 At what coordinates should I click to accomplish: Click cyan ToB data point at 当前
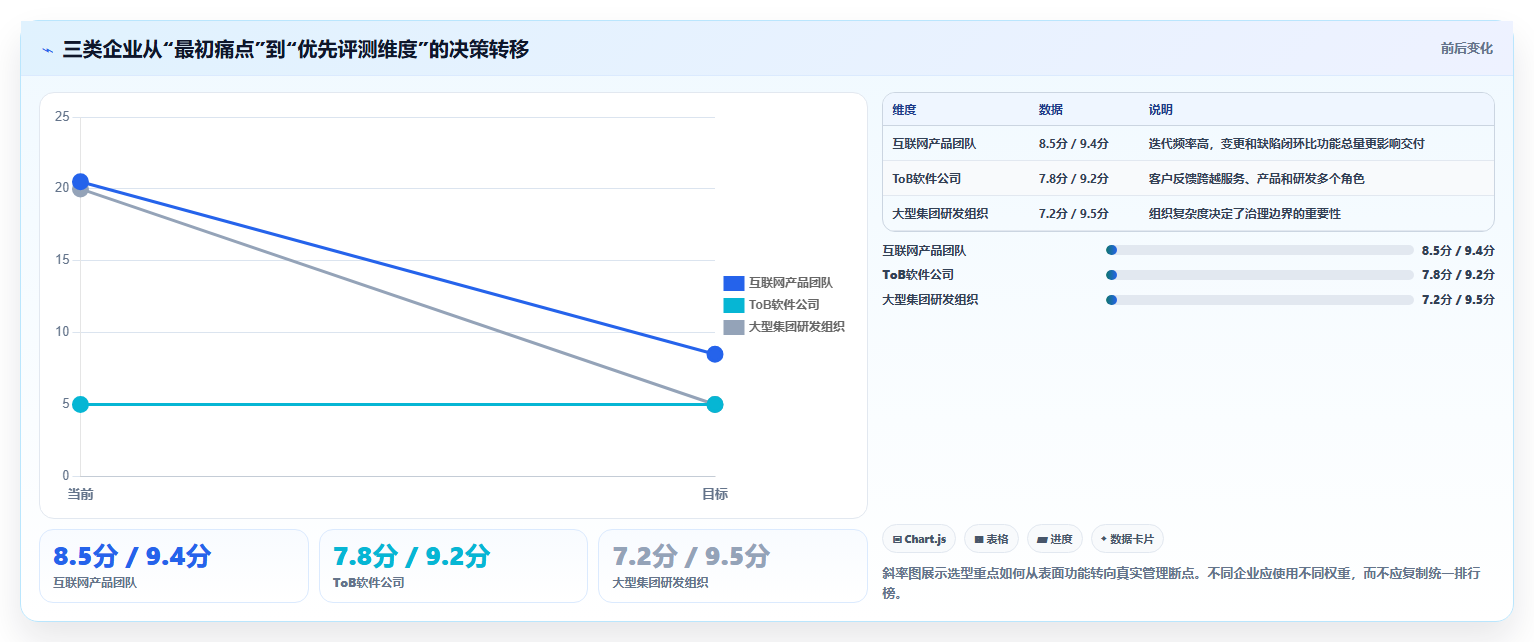point(80,404)
